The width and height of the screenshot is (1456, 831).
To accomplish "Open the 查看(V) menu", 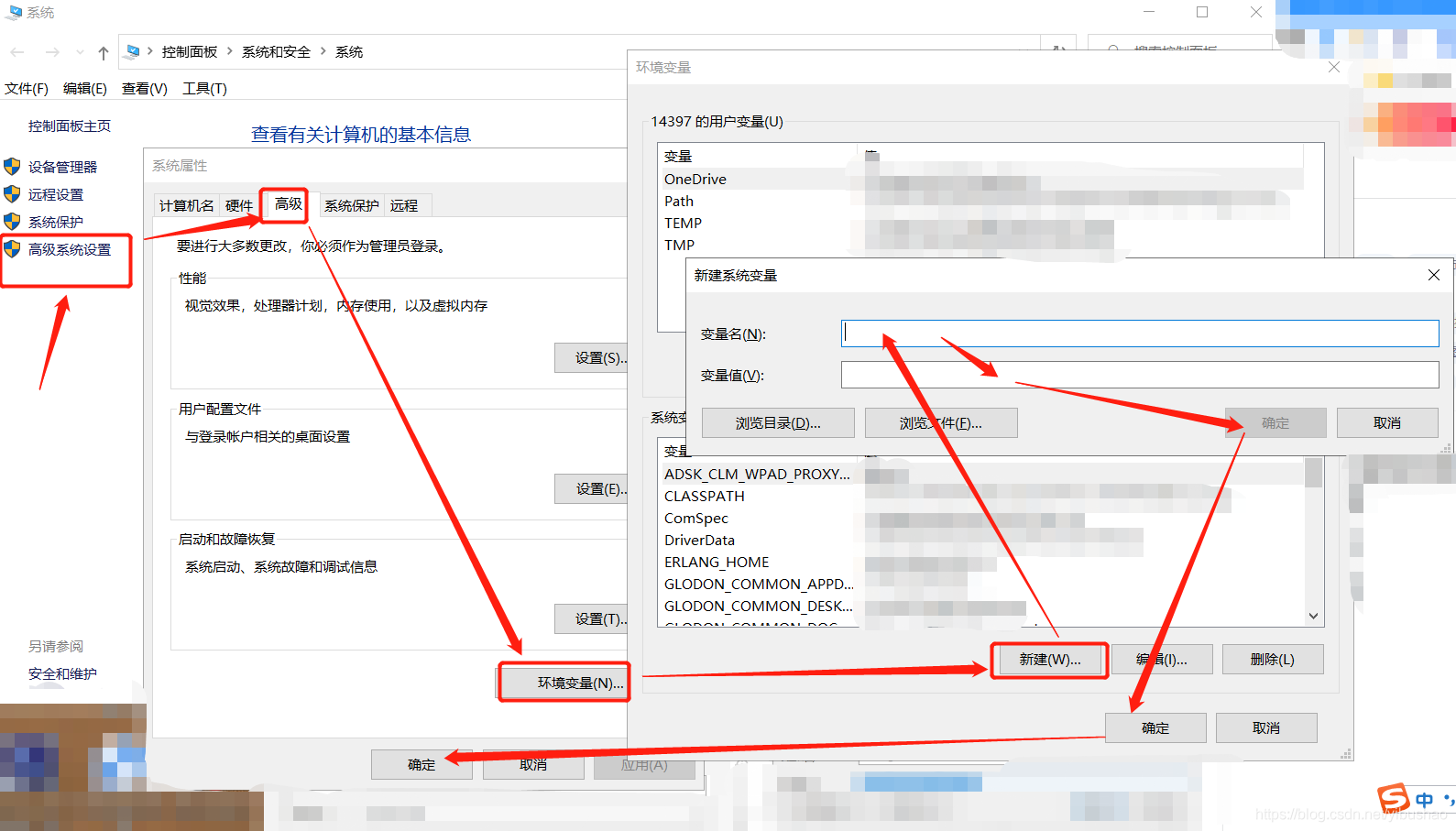I will point(145,89).
